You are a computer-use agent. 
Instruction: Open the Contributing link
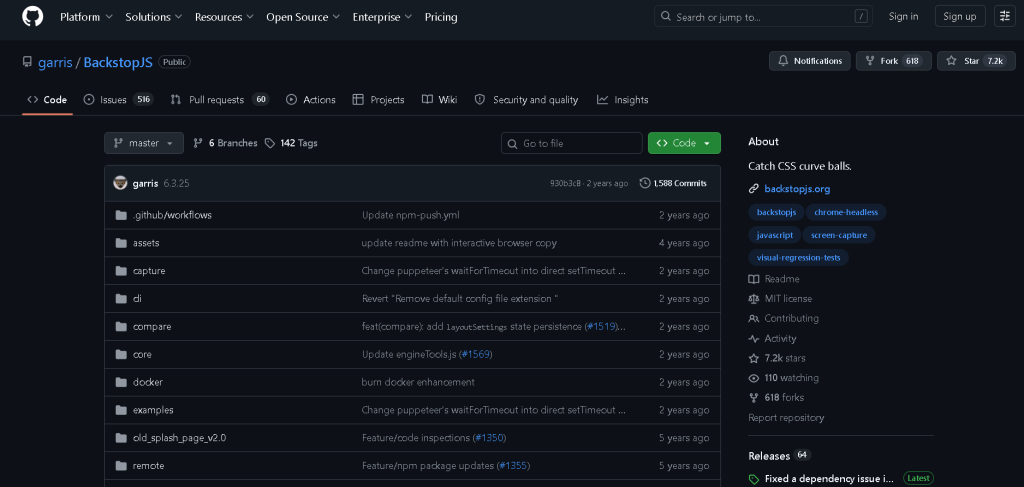click(784, 319)
